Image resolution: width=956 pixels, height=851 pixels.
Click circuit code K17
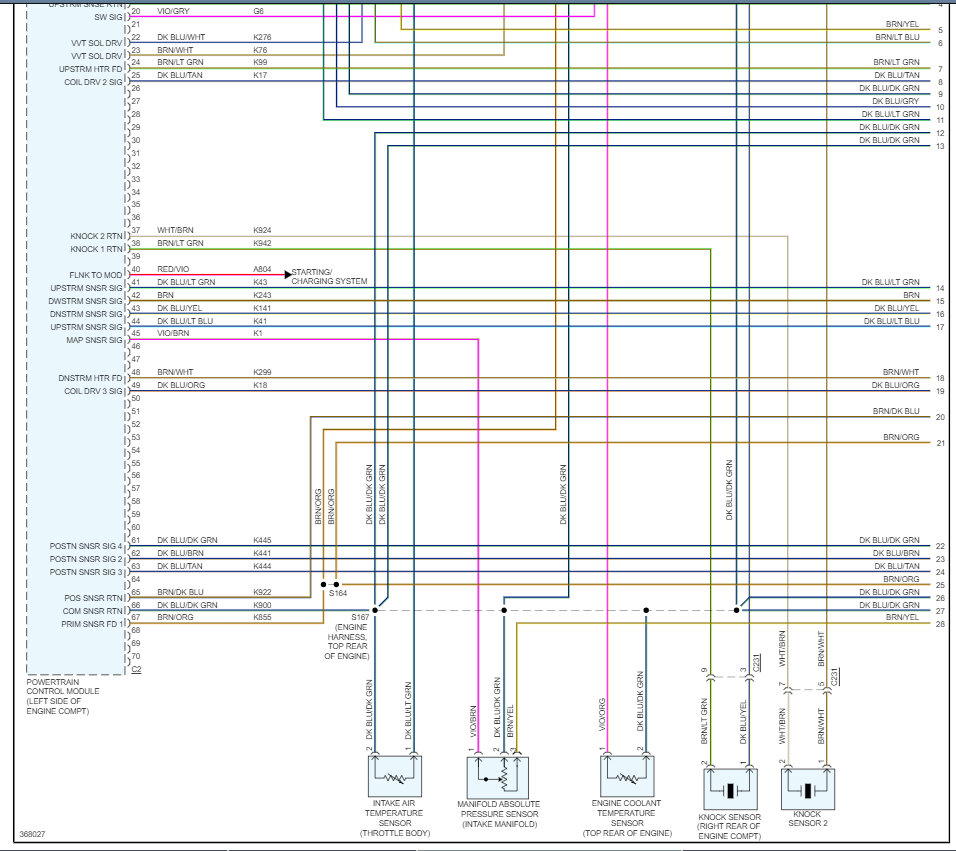pyautogui.click(x=260, y=75)
